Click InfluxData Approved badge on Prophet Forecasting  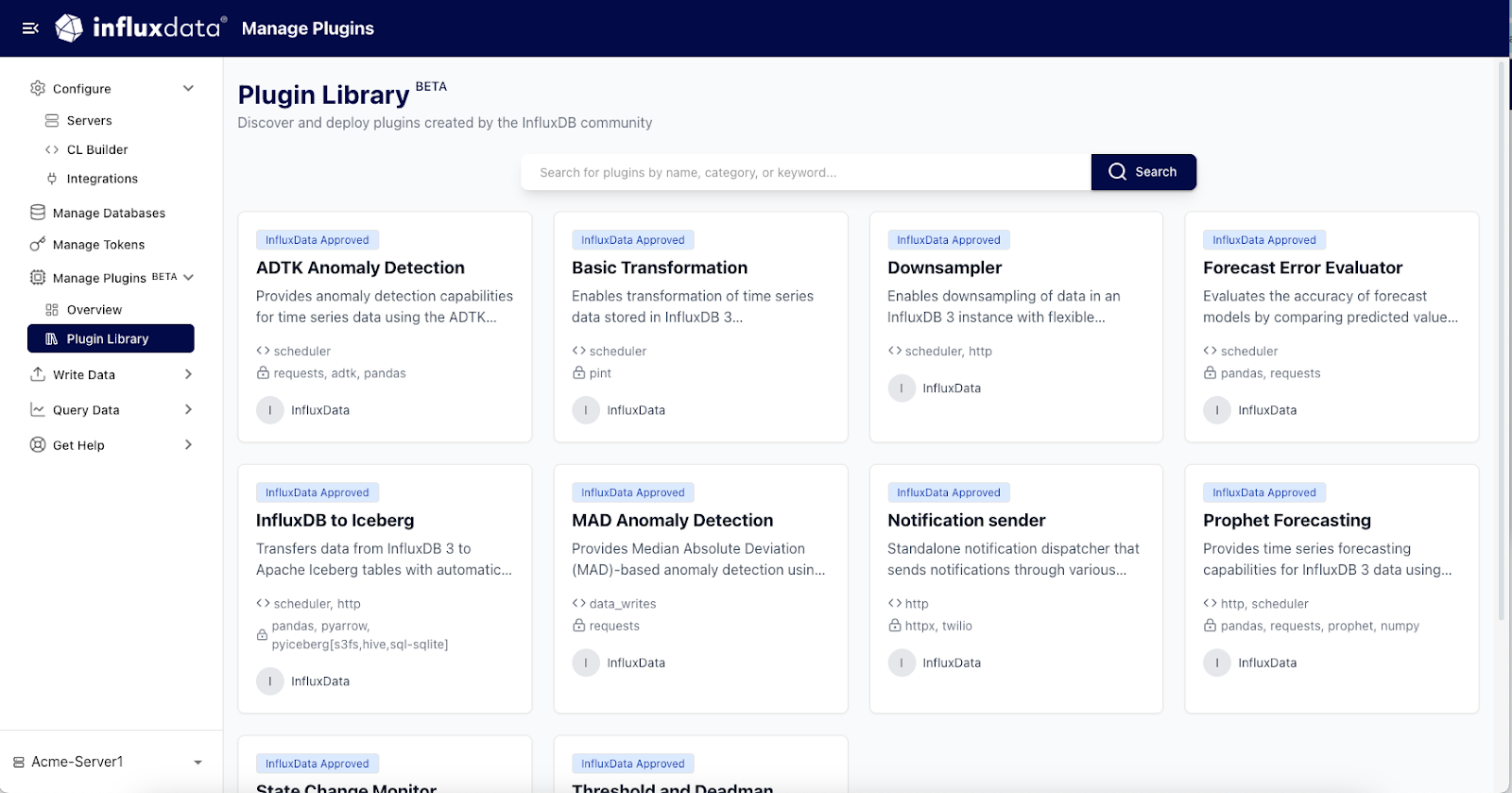1264,492
